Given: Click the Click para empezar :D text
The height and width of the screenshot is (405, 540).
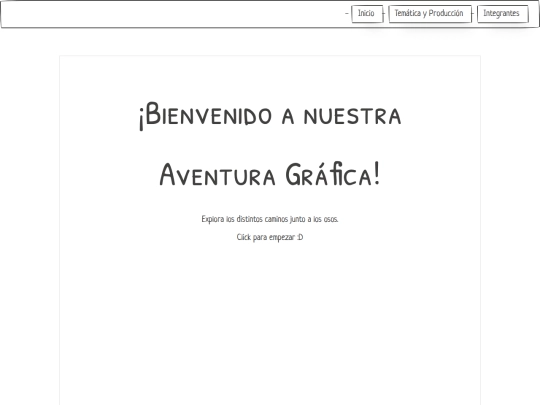Looking at the screenshot, I should [x=270, y=237].
